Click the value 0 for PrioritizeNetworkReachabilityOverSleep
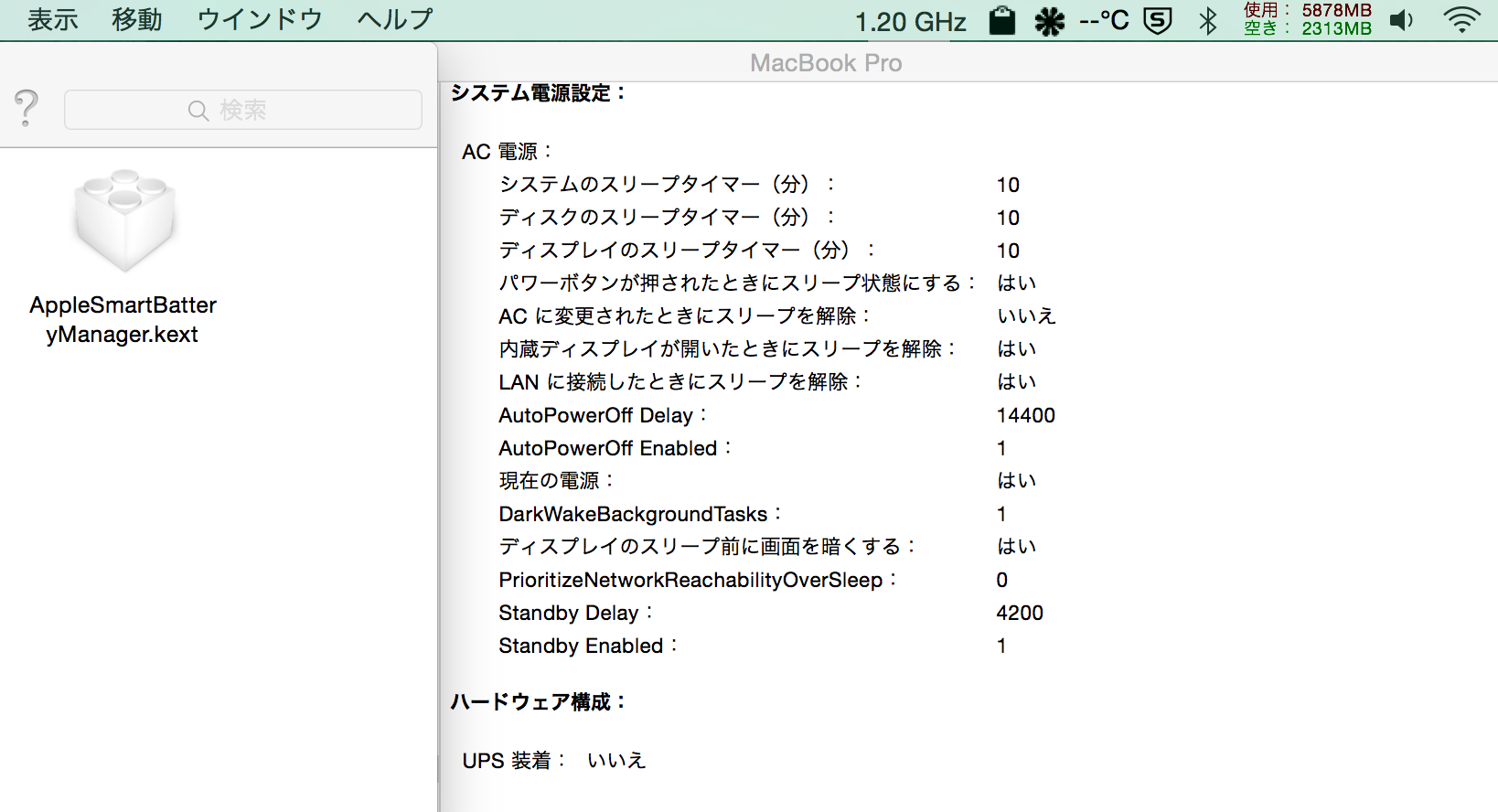Screen dimensions: 1498x812 (1002, 580)
